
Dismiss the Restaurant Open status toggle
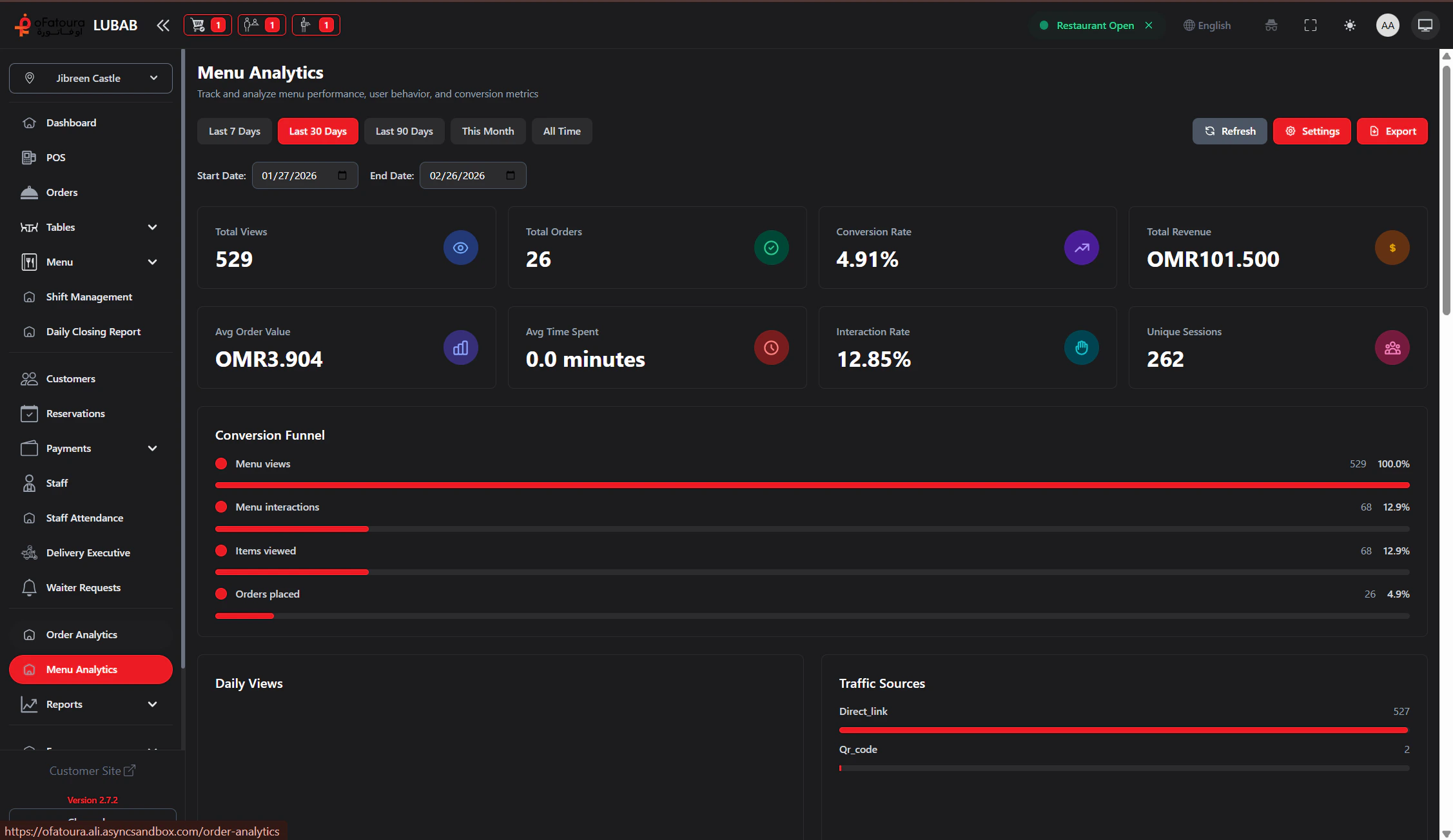pos(1149,25)
